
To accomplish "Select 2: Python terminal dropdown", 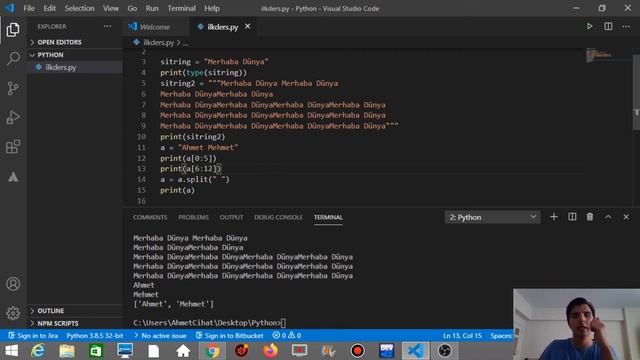I will (492, 218).
